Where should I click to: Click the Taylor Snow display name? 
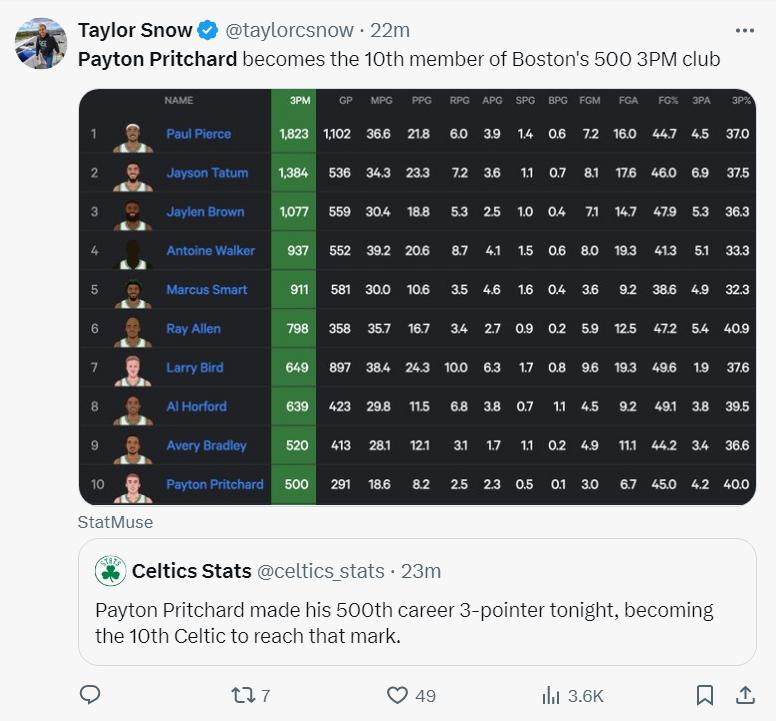coord(135,31)
